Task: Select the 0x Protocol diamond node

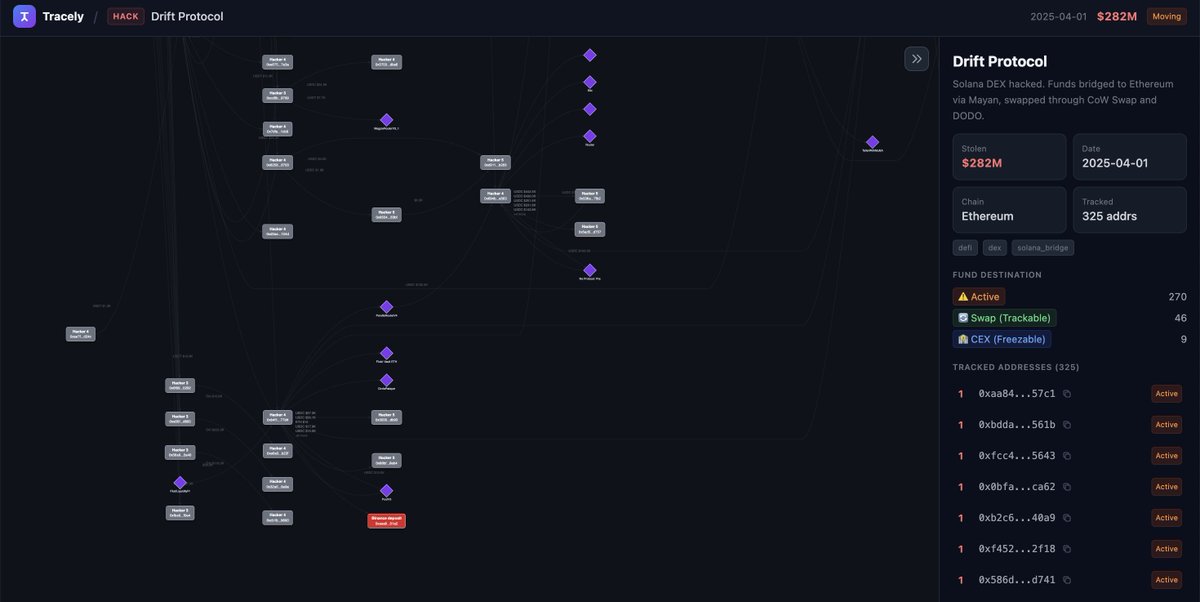Action: pos(590,270)
